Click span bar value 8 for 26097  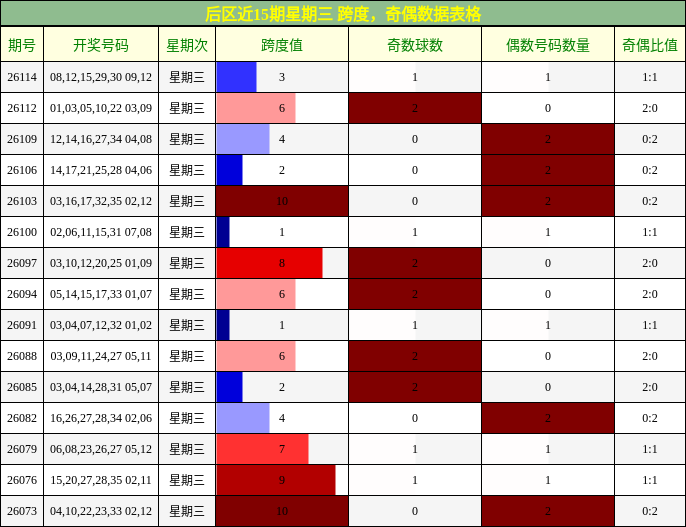tap(282, 263)
